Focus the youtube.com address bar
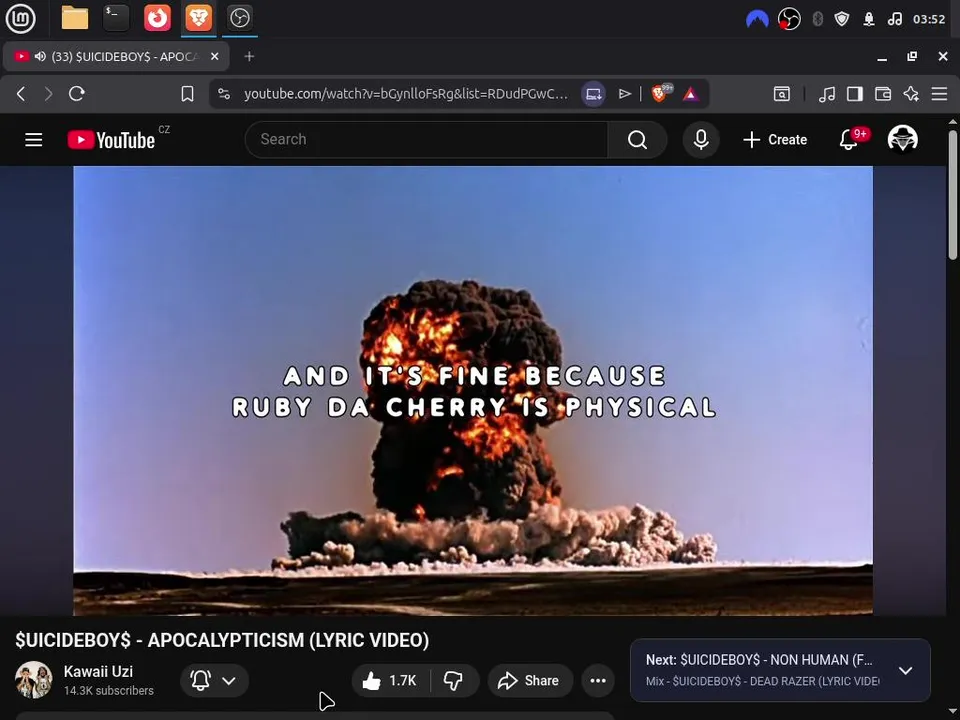 (405, 94)
